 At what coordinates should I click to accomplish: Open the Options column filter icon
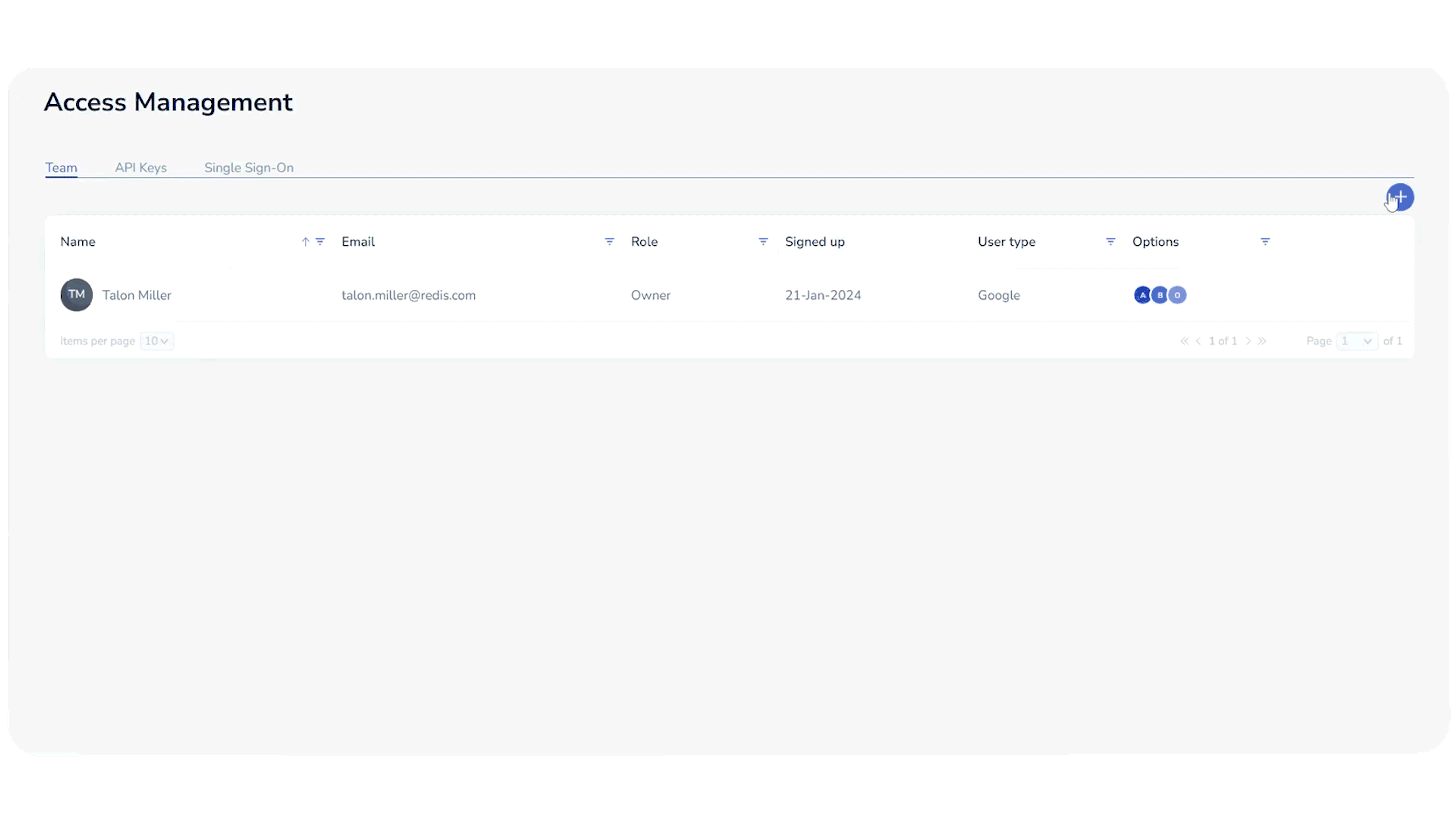click(1265, 242)
